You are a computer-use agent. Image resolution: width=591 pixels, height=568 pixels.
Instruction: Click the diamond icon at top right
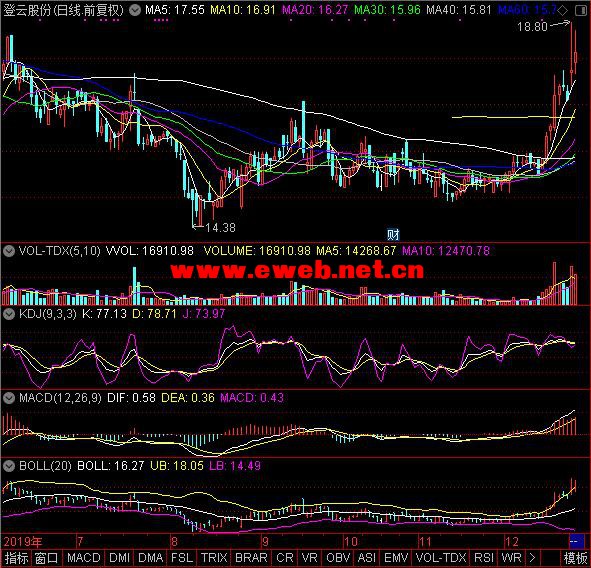click(563, 11)
